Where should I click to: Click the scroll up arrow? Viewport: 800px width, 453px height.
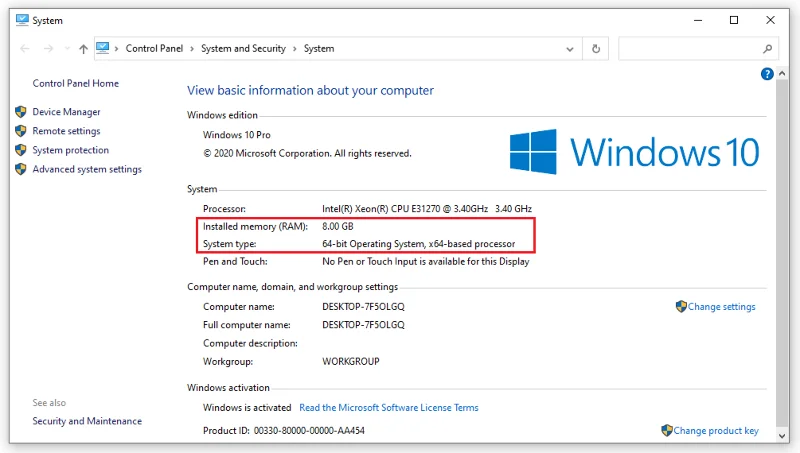[x=782, y=74]
